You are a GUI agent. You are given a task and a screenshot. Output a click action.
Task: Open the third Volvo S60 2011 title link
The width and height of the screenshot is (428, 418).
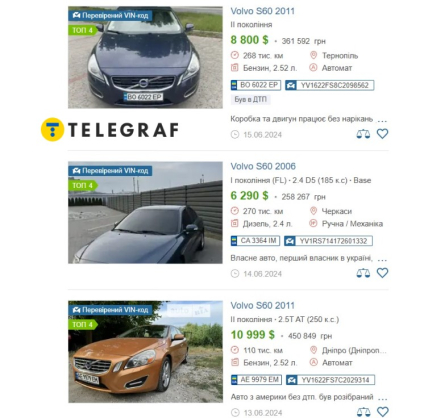[263, 306]
